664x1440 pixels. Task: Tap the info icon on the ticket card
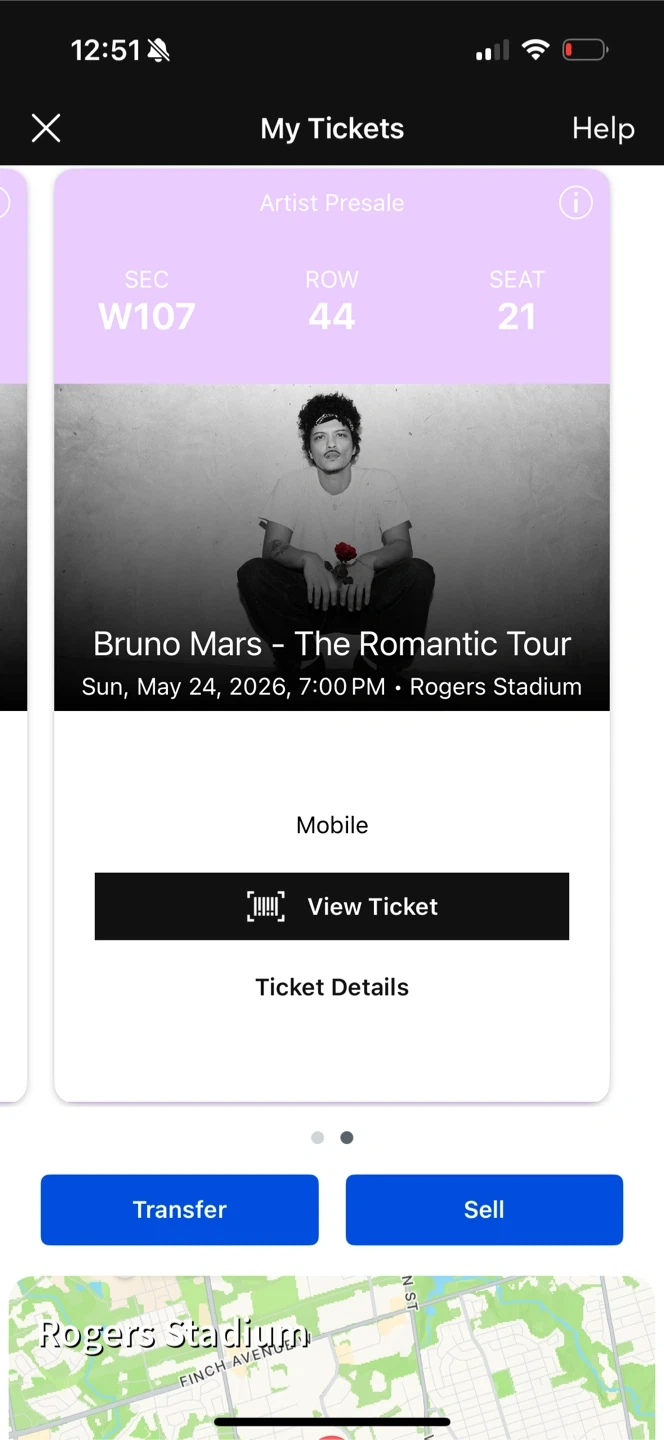point(575,203)
